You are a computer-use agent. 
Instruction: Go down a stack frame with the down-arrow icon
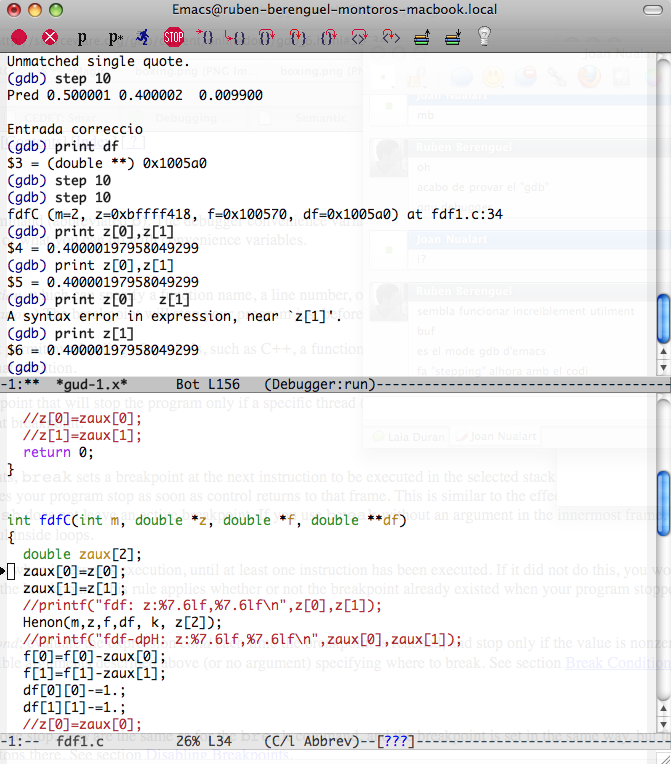click(x=453, y=38)
